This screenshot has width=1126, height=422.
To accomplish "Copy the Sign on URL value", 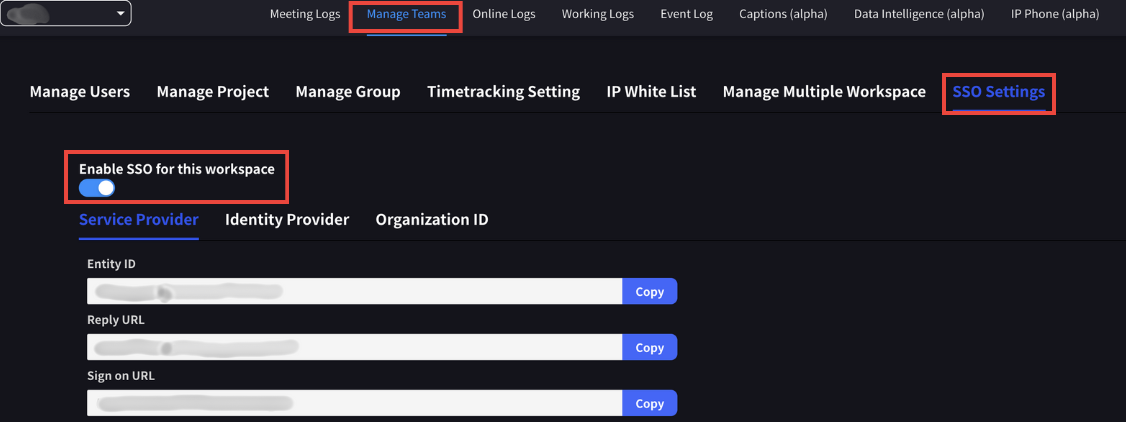I will pyautogui.click(x=649, y=403).
